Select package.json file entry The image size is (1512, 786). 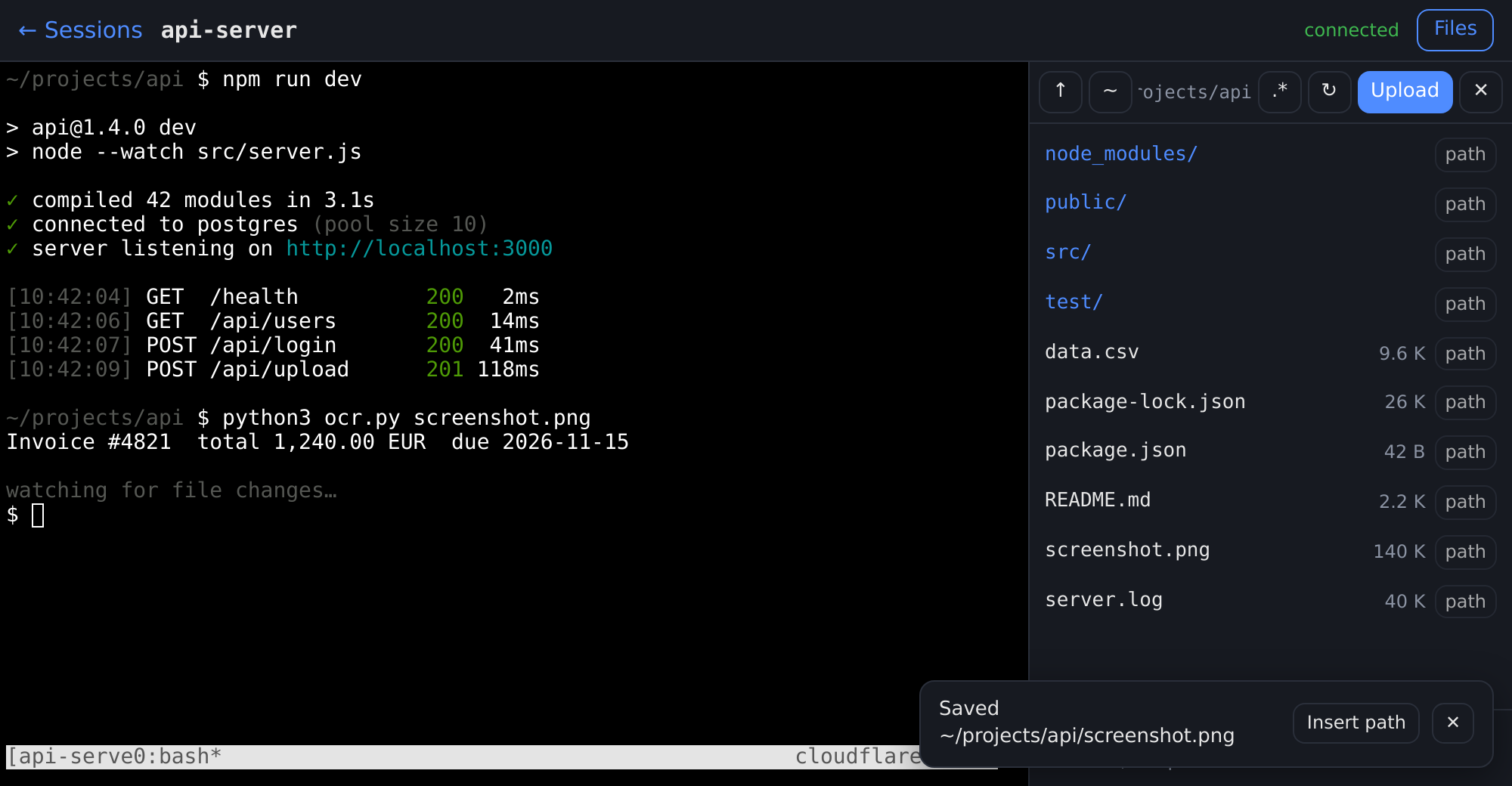[x=1115, y=450]
